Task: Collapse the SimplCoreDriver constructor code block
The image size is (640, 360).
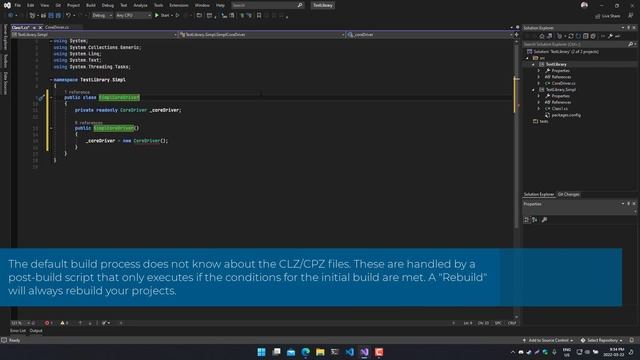Action: click(51, 128)
